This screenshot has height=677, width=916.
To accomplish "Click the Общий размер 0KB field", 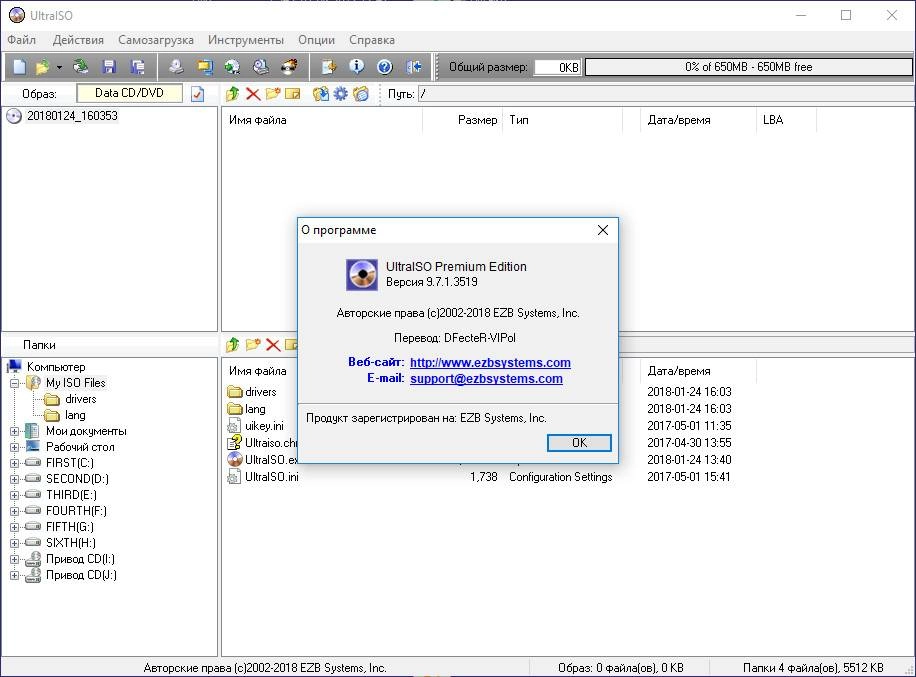I will (557, 67).
